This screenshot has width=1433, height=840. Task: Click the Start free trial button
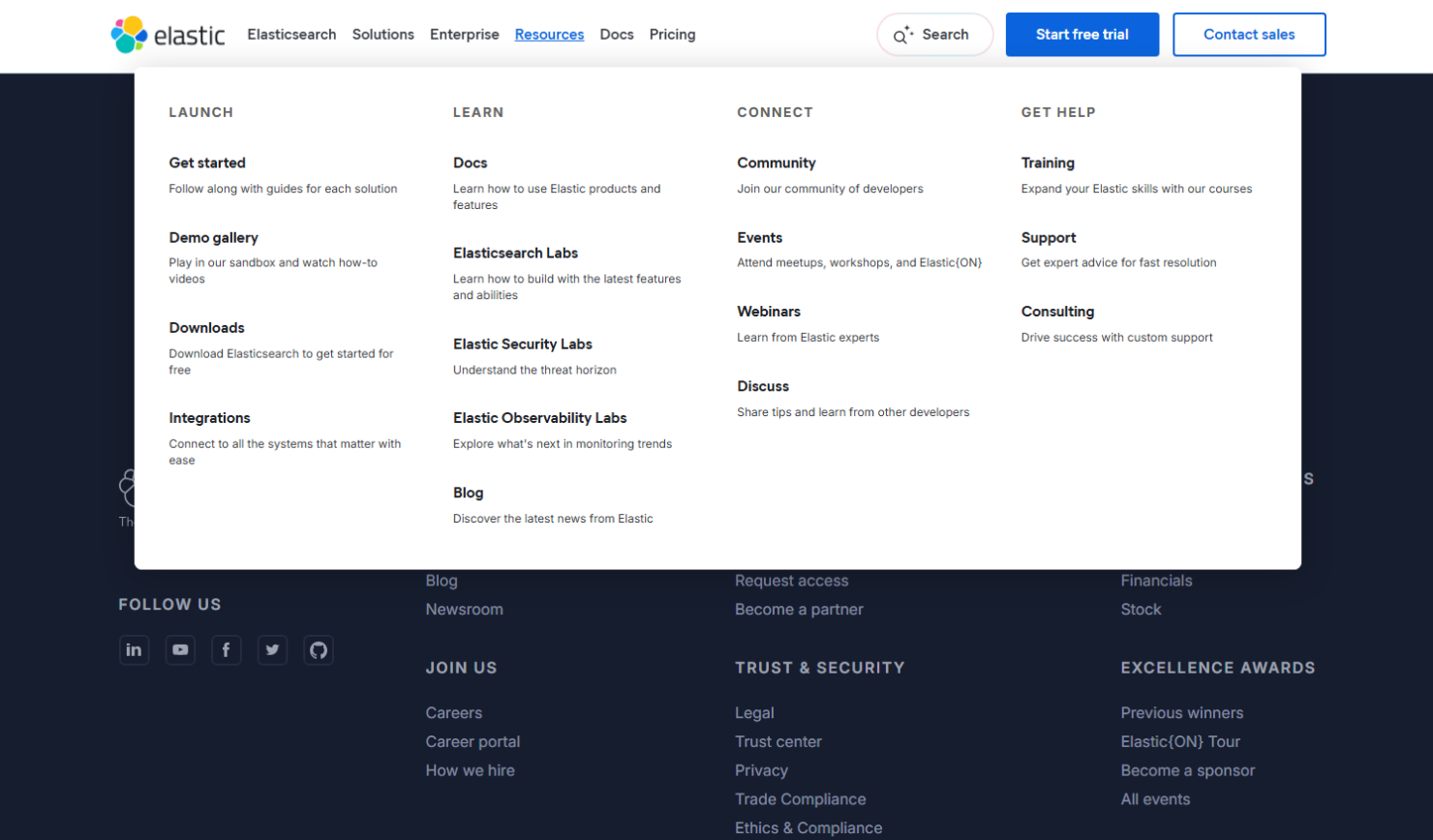(x=1082, y=35)
